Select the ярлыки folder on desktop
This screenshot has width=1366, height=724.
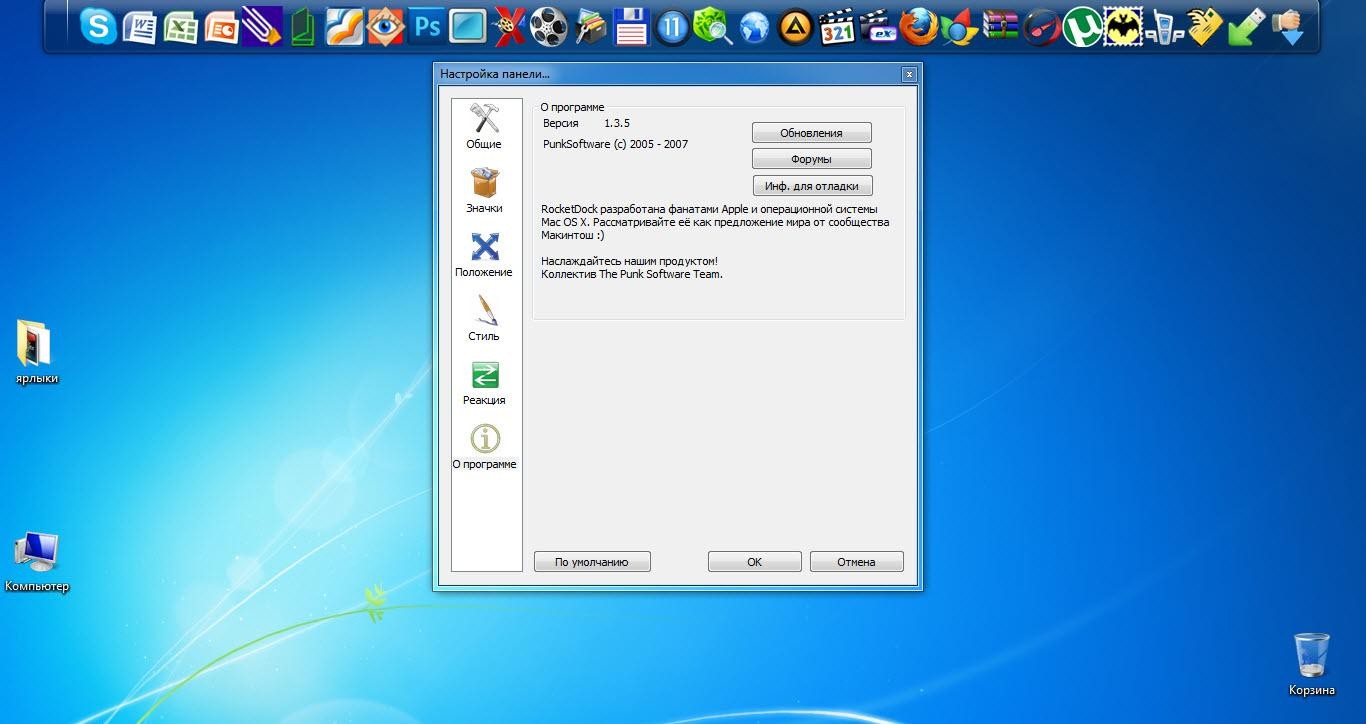coord(37,352)
